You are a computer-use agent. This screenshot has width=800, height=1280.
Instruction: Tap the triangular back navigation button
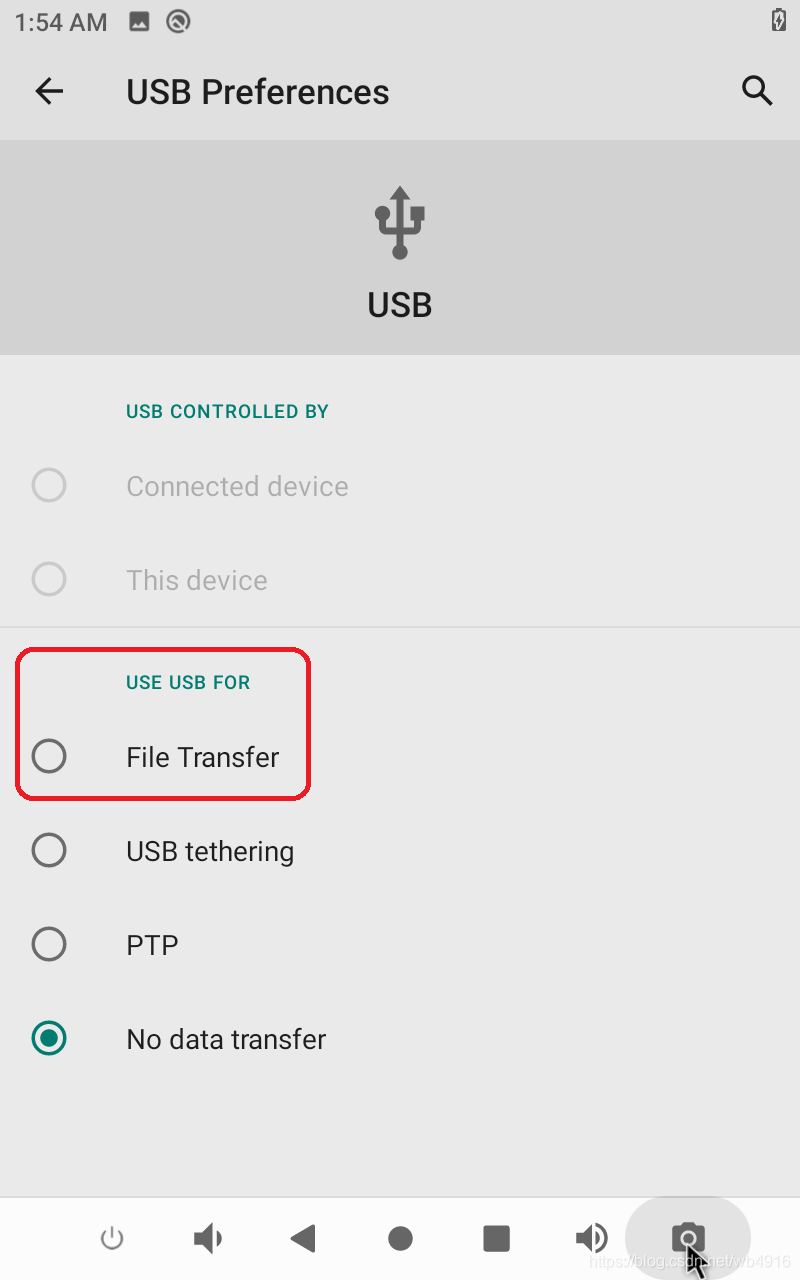[x=303, y=1239]
